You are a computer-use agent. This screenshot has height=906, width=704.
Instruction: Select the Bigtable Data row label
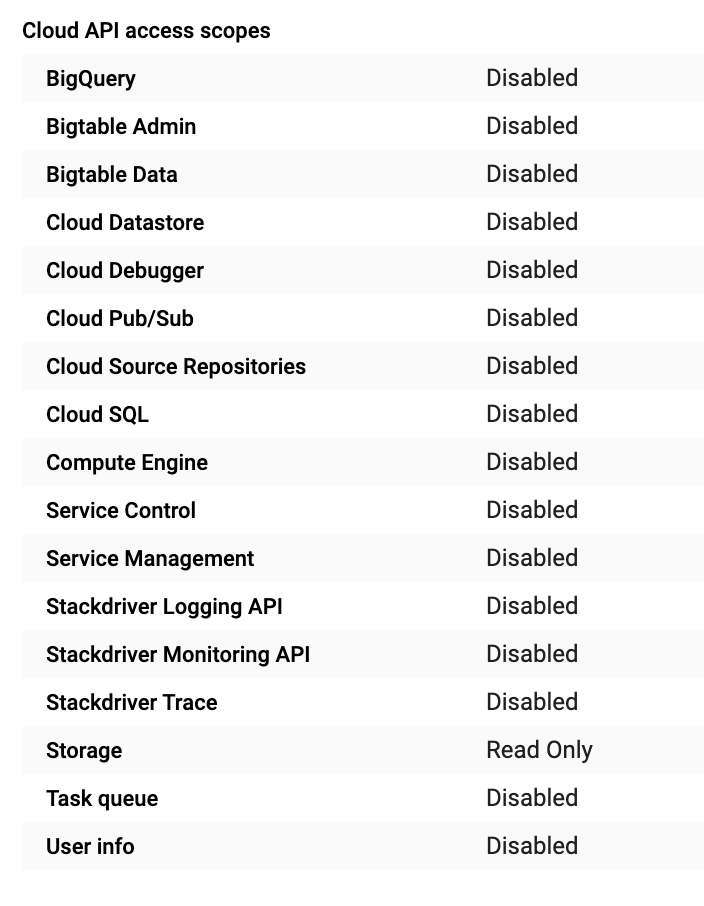point(112,174)
